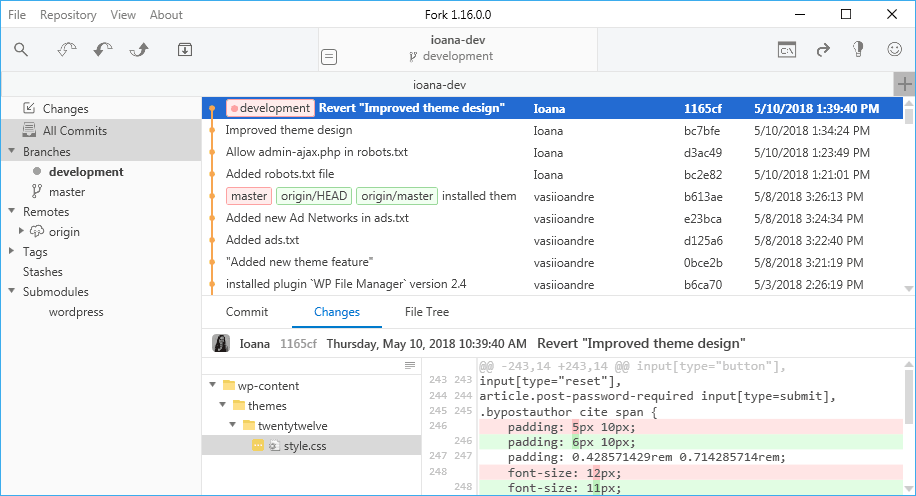Open the View menu
Viewport: 916px width, 496px height.
[123, 15]
